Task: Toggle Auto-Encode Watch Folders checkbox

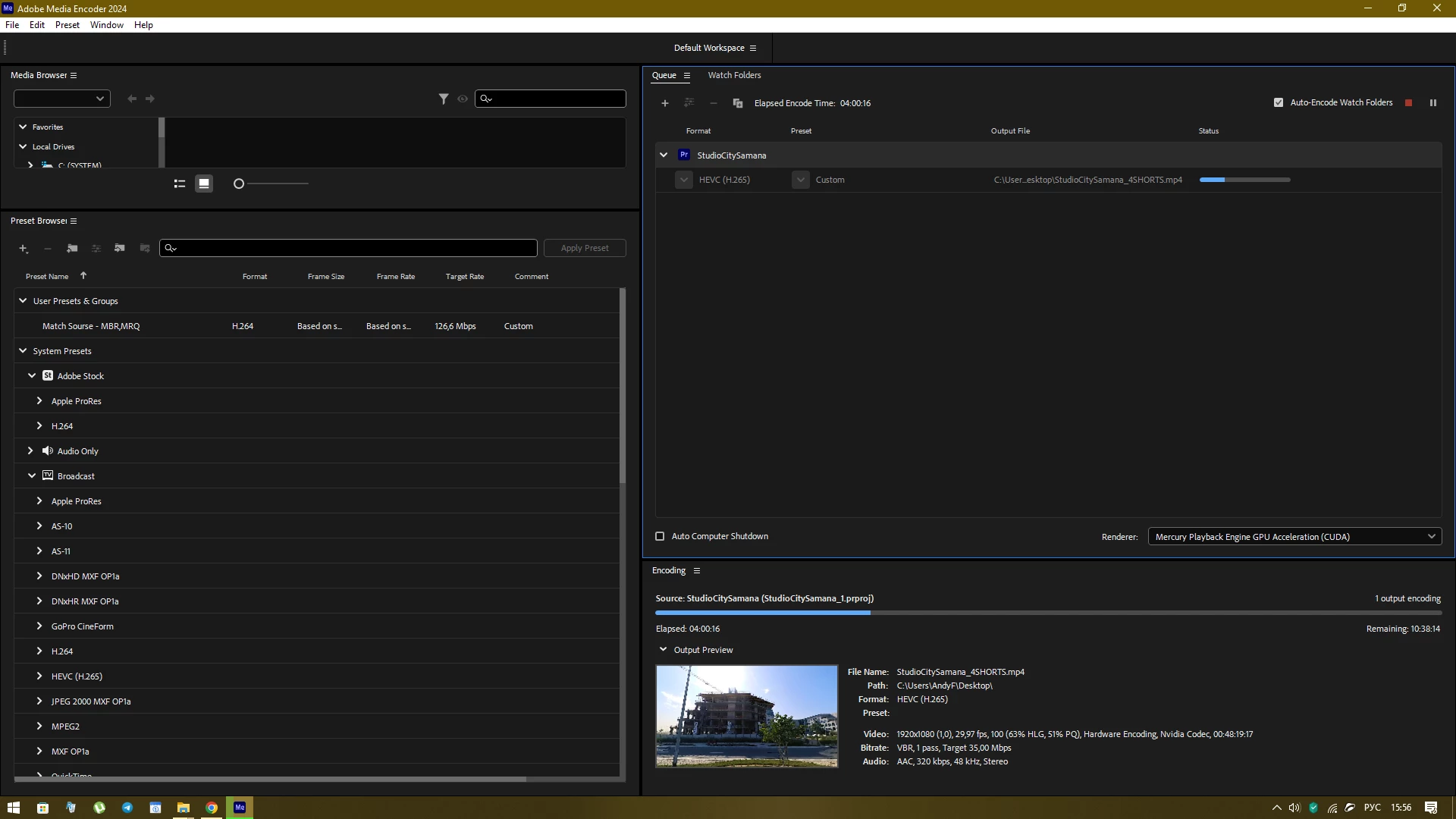Action: [1279, 102]
